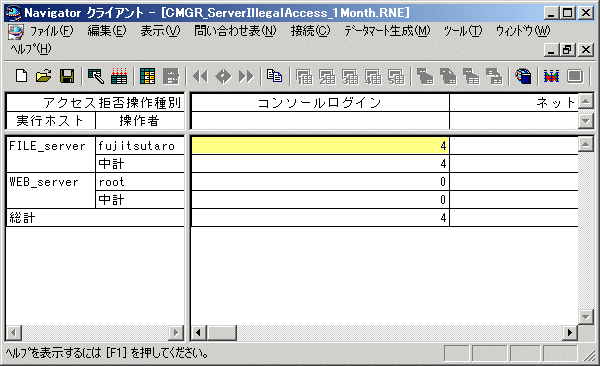Click the copy pages icon
The image size is (600, 366).
pyautogui.click(x=274, y=76)
